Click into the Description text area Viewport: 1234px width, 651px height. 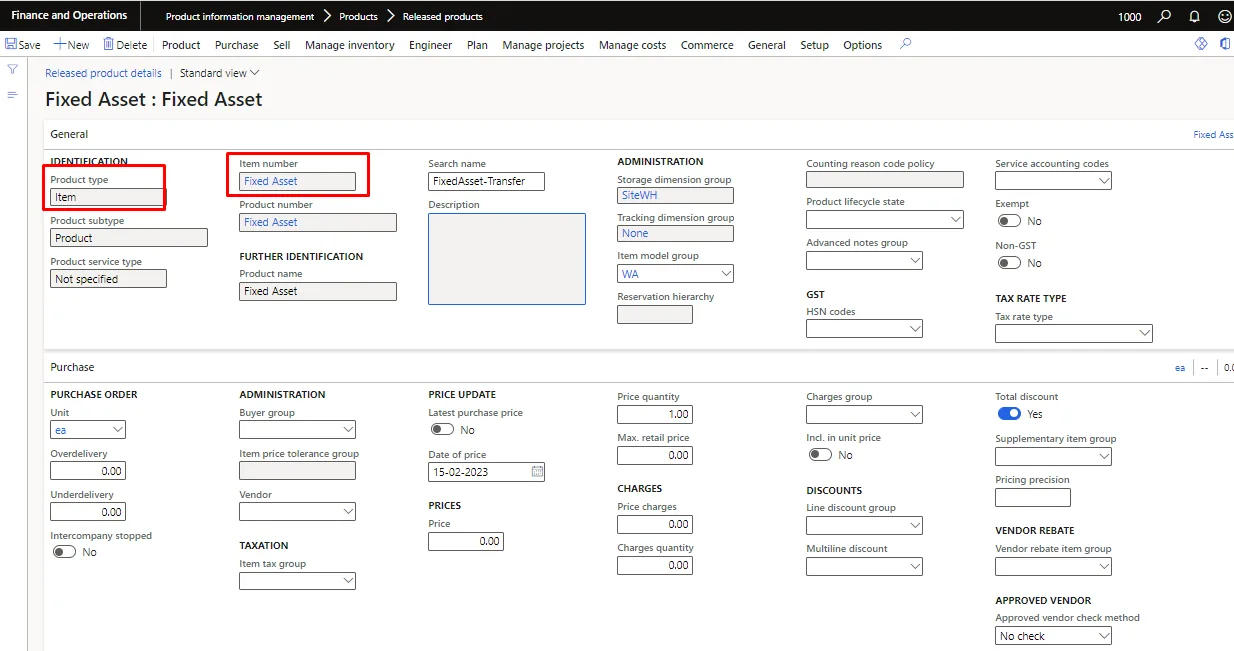(507, 258)
